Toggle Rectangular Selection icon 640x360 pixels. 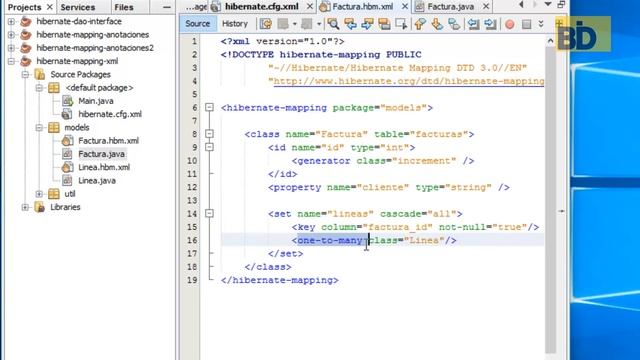(x=401, y=24)
